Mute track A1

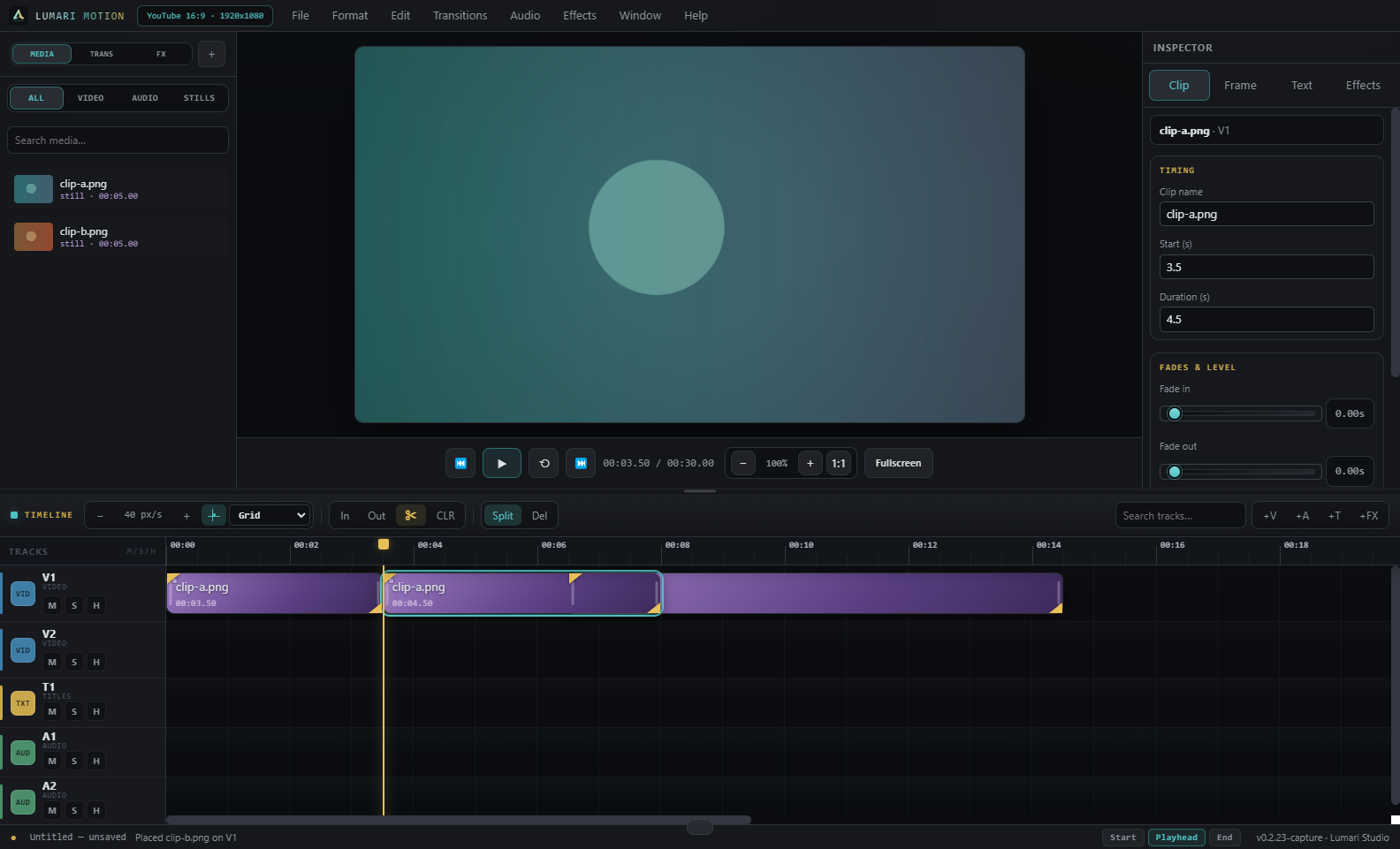[x=52, y=761]
